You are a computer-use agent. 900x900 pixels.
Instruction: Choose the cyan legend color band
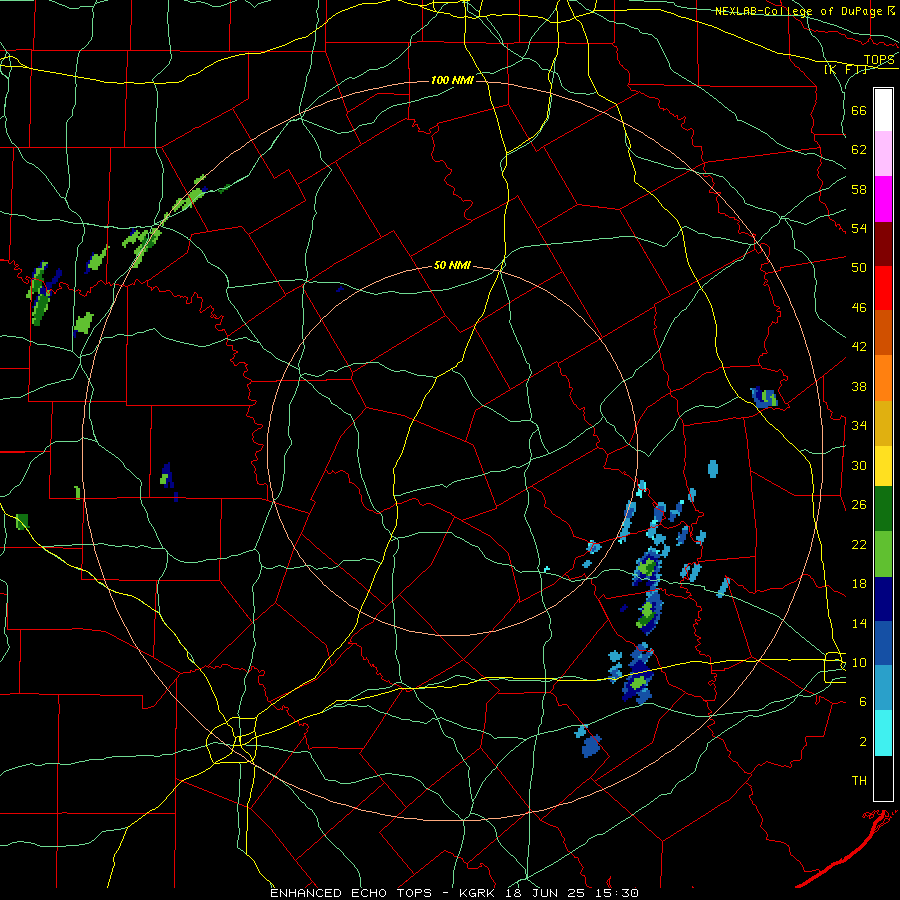pos(883,732)
